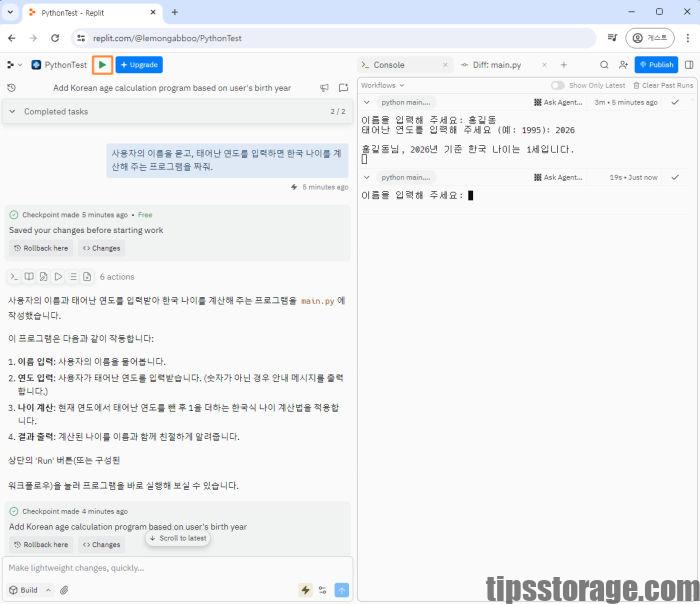This screenshot has width=700, height=604.
Task: Add a new pane tab
Action: click(564, 65)
